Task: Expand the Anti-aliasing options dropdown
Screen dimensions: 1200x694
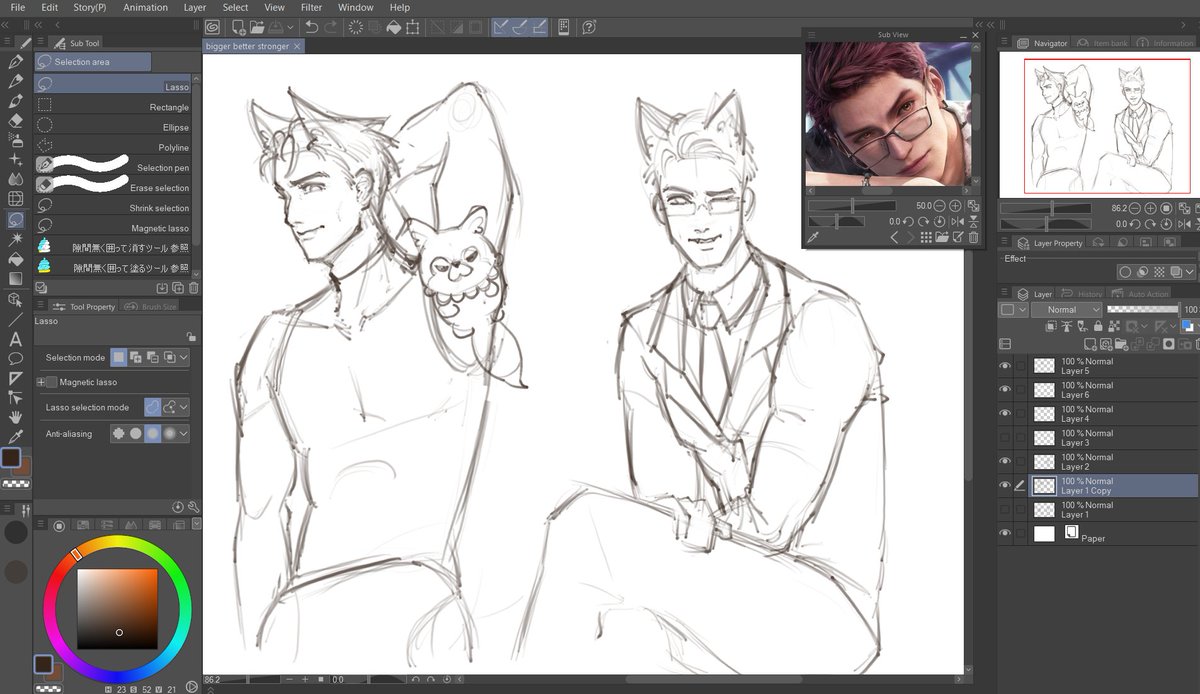Action: [x=184, y=433]
